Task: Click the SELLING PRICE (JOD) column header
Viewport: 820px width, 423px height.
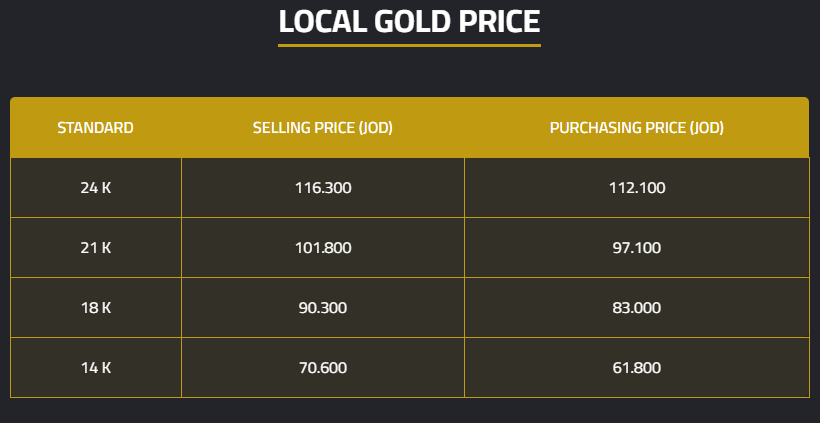Action: pyautogui.click(x=322, y=128)
